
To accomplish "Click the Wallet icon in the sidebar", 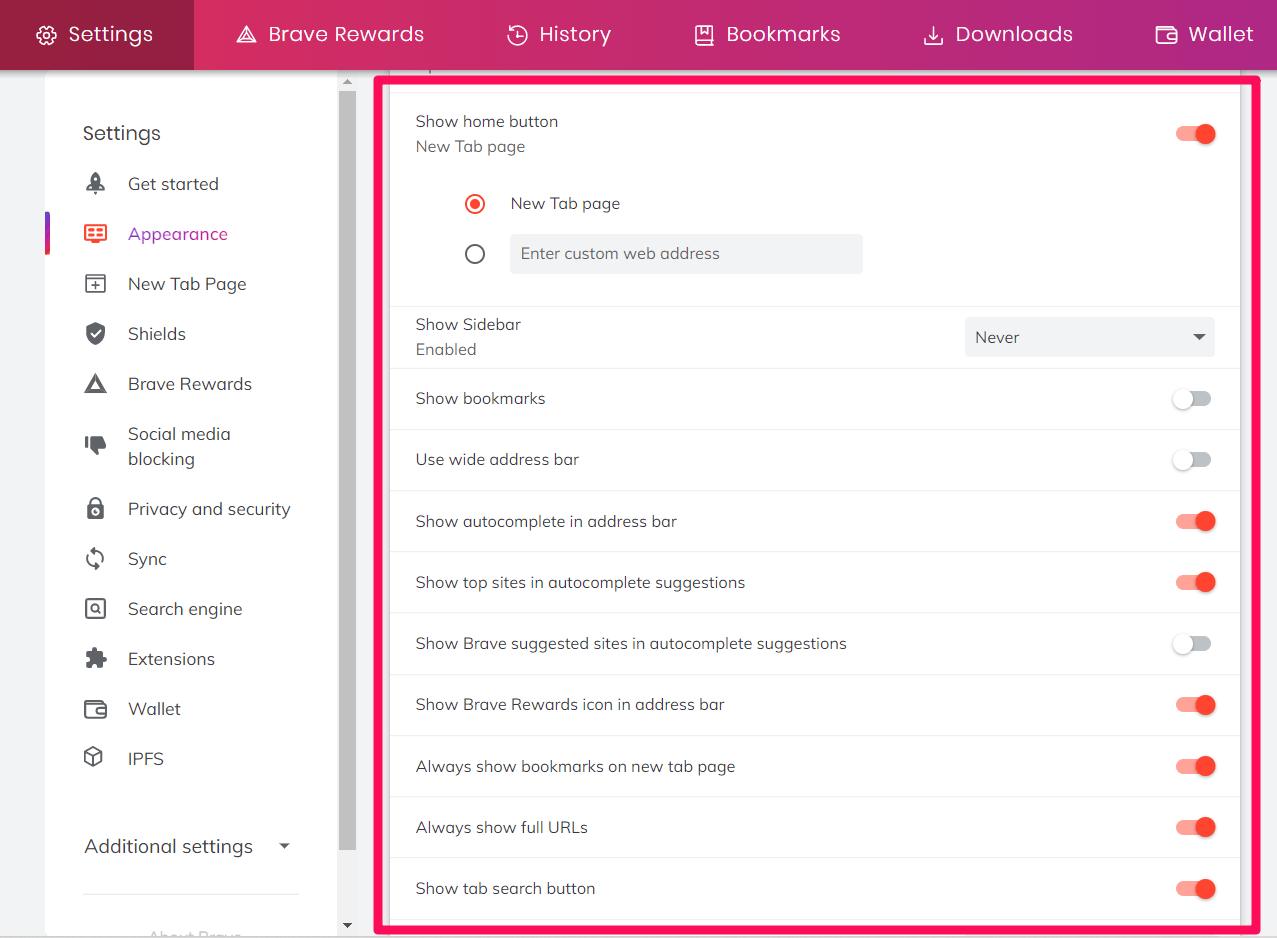I will (x=95, y=708).
